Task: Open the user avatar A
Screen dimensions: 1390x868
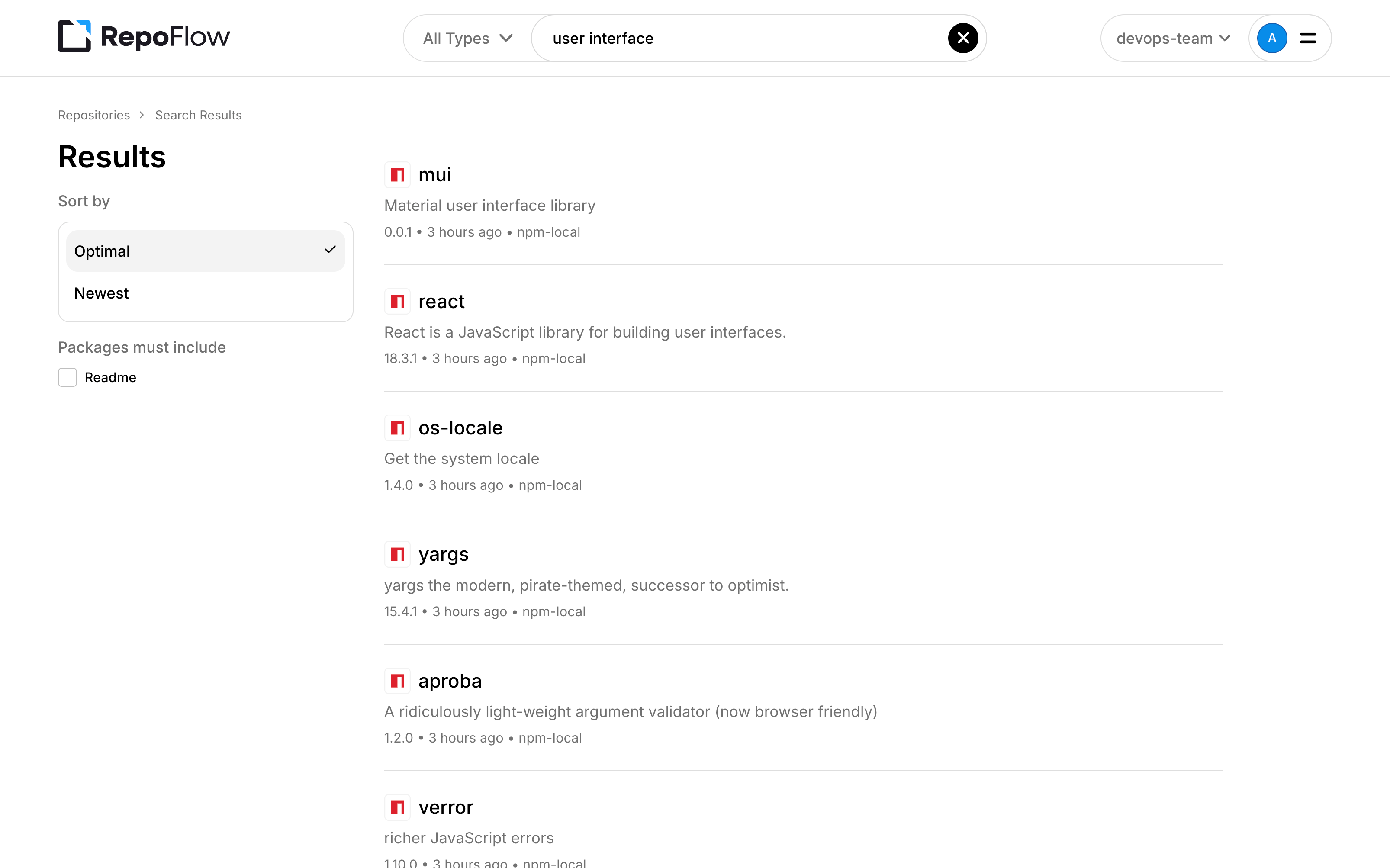Action: click(1272, 39)
